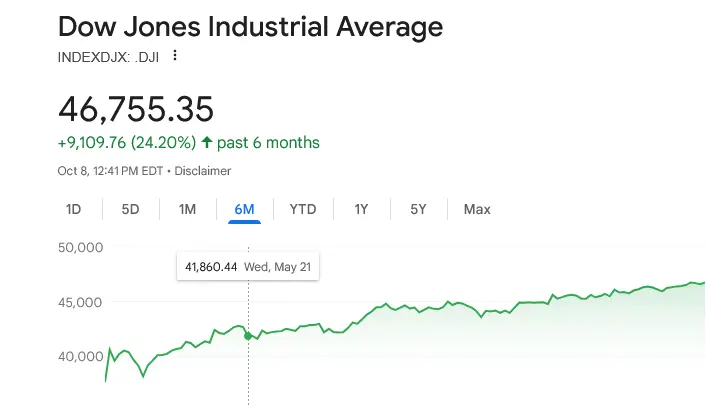Switch chart to YTD range
Viewport: 706px width, 406px height.
(x=302, y=209)
